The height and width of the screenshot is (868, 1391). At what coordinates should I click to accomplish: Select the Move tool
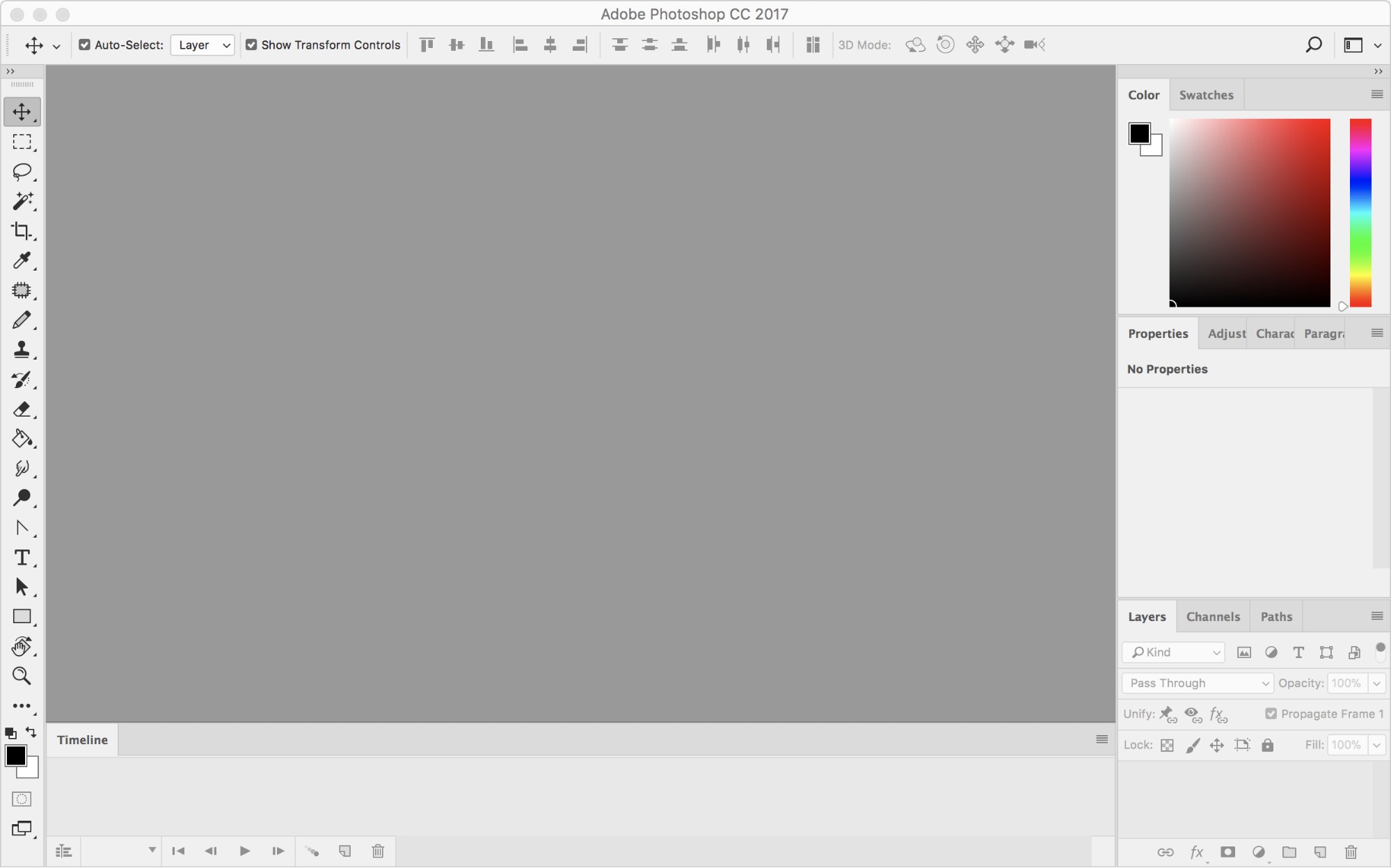22,111
